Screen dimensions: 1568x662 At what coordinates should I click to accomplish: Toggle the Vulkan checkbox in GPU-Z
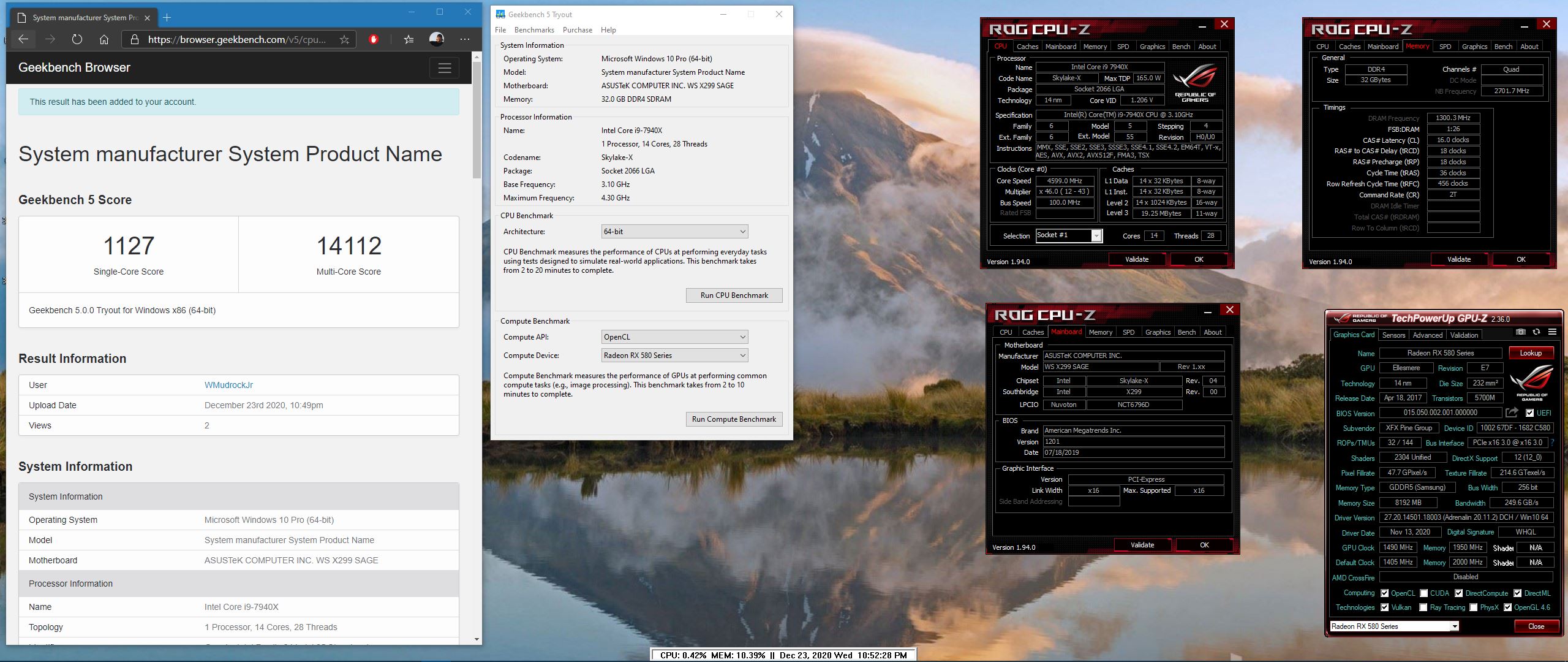point(1385,607)
